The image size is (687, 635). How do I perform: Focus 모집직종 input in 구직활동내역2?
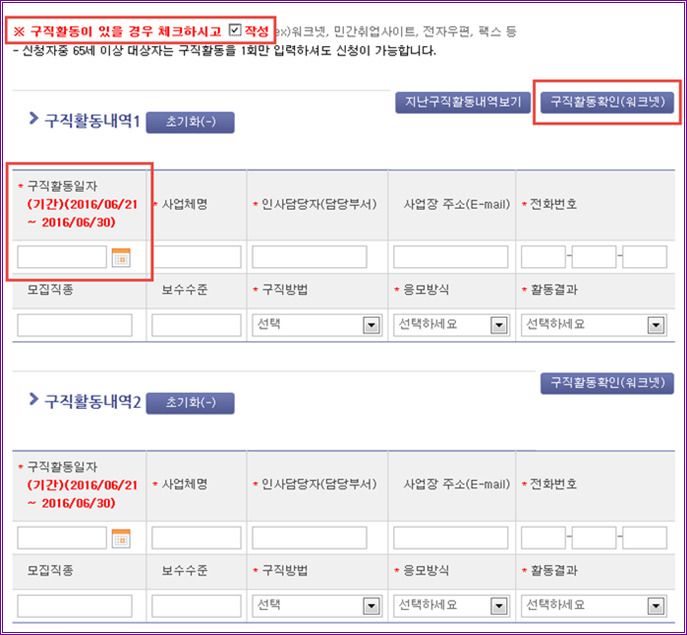tap(75, 606)
